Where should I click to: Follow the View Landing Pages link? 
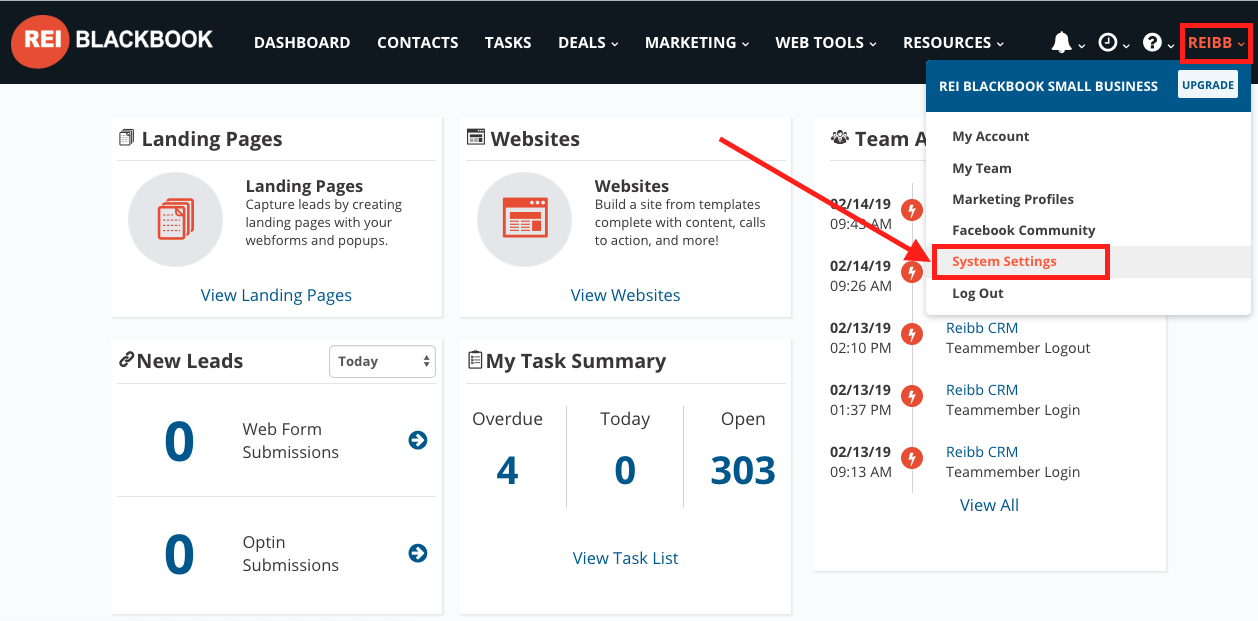tap(276, 295)
